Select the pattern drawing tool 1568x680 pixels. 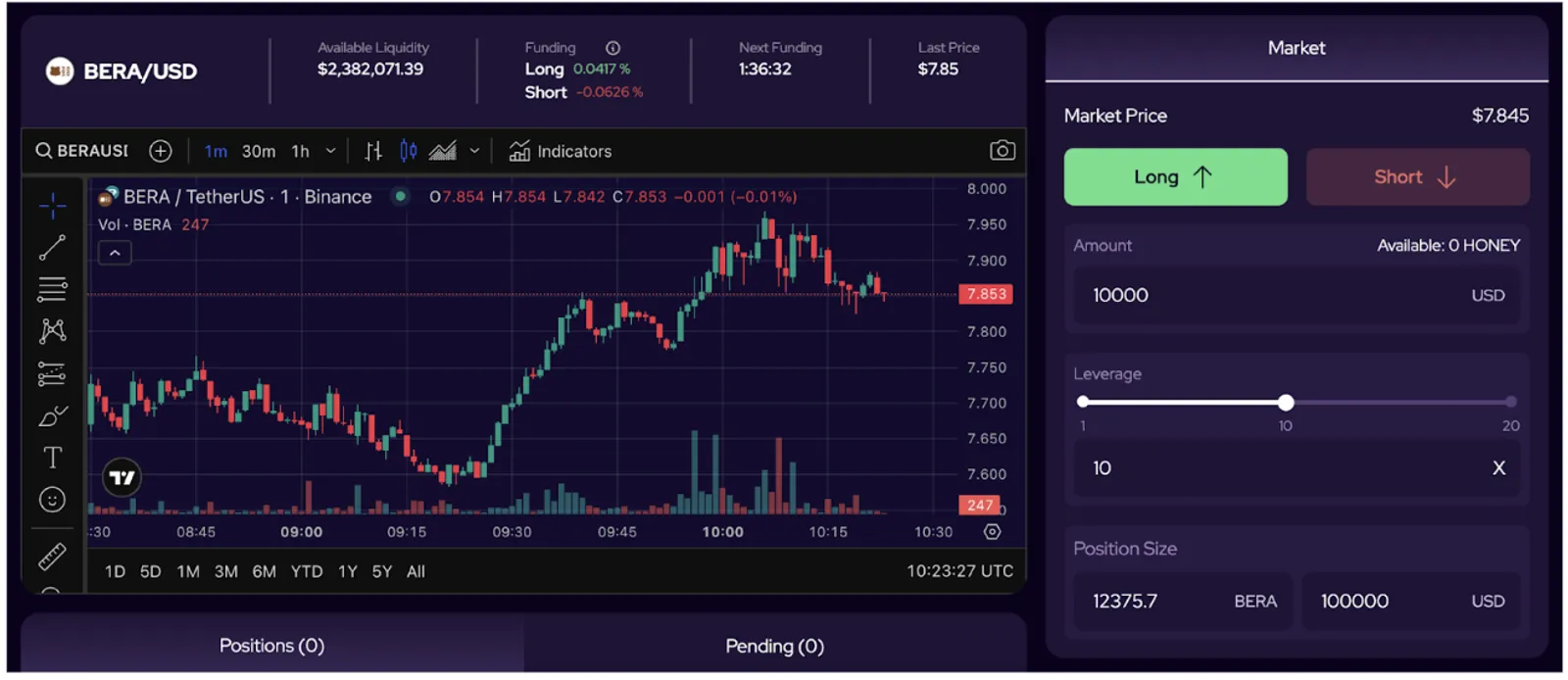click(52, 331)
